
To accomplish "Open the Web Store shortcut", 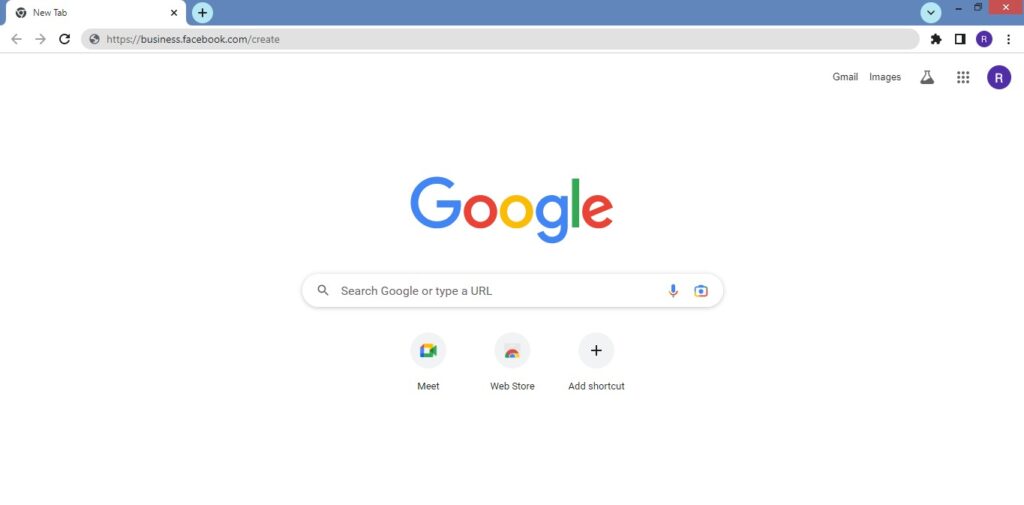I will pyautogui.click(x=512, y=363).
